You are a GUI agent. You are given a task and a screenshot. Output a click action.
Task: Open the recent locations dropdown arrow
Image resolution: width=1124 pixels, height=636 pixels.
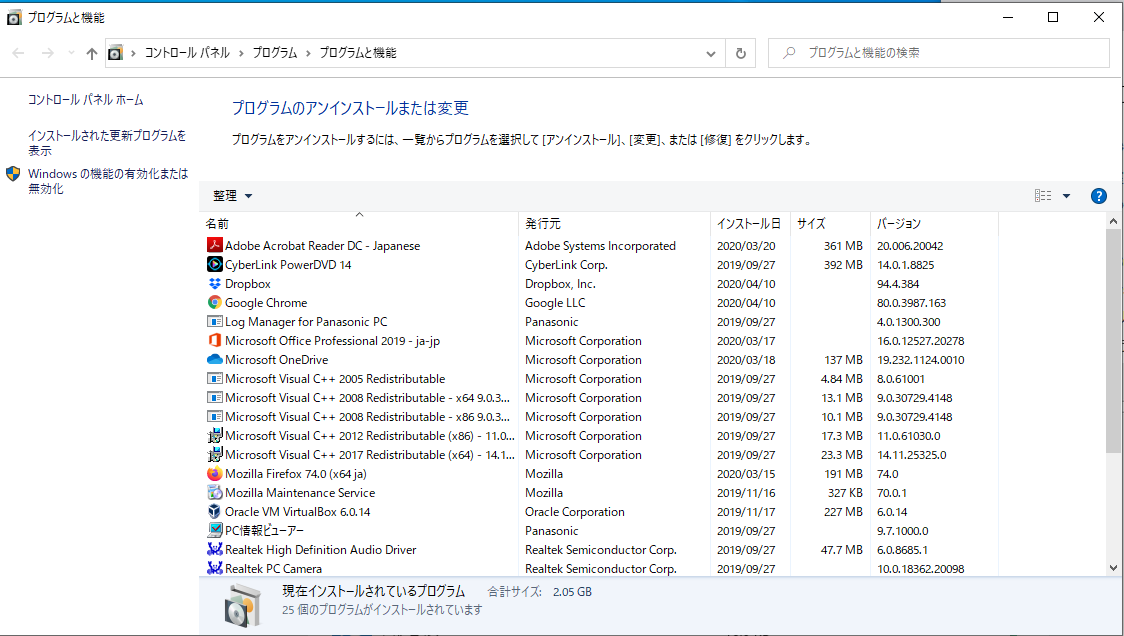pyautogui.click(x=71, y=53)
